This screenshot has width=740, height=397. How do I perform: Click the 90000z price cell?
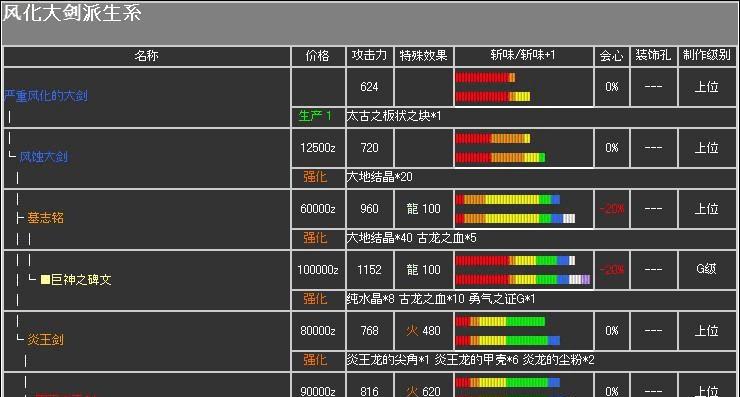(x=318, y=391)
